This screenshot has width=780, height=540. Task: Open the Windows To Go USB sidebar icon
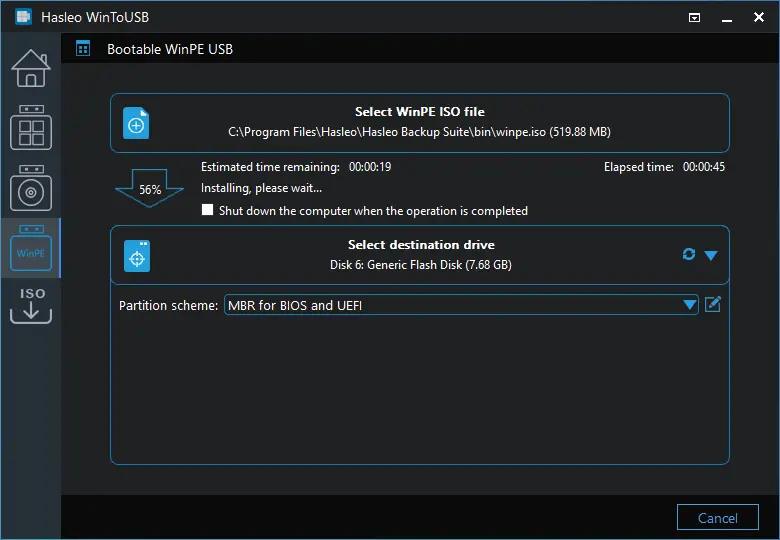pyautogui.click(x=31, y=127)
